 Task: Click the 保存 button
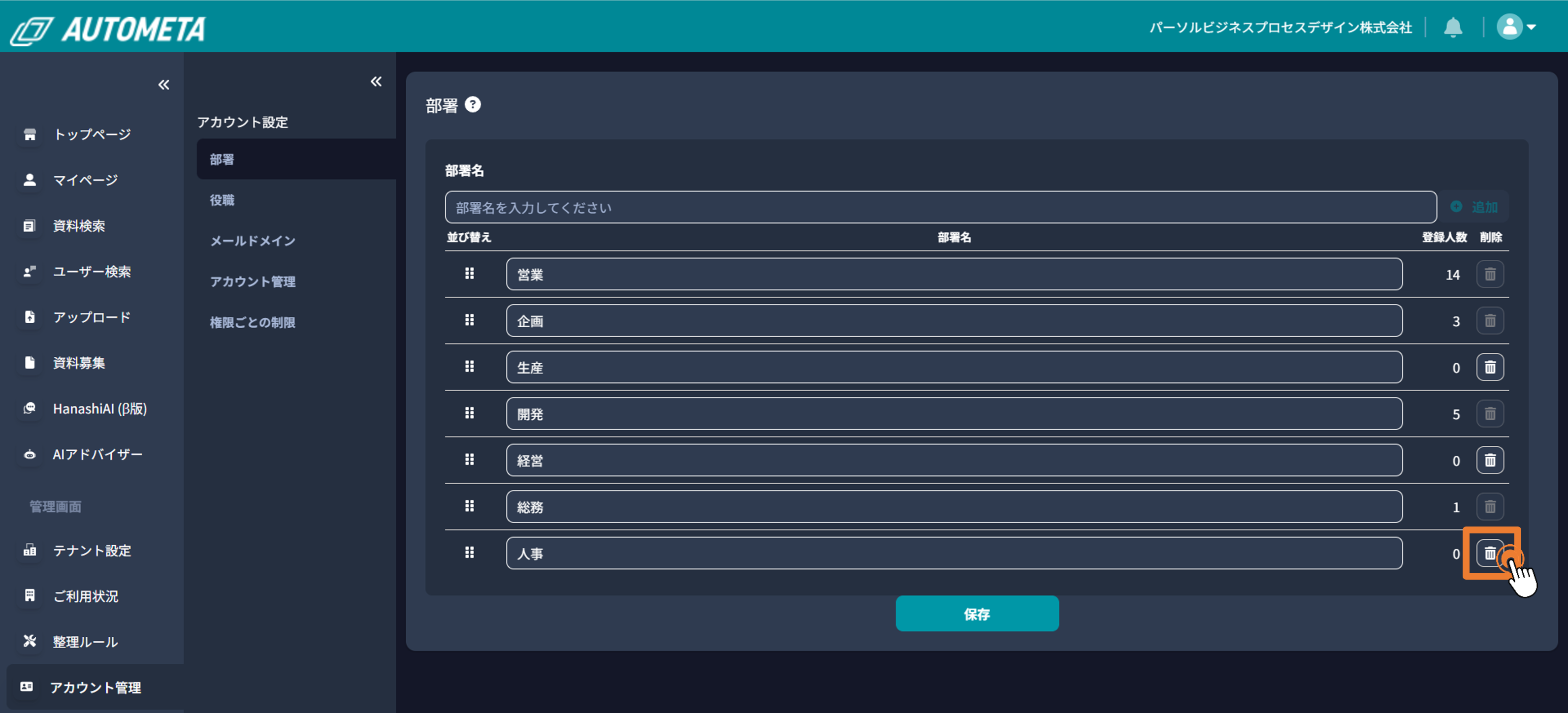[976, 613]
